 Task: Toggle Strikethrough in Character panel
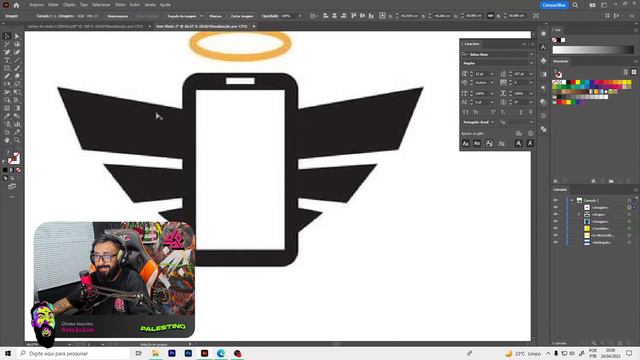click(530, 112)
